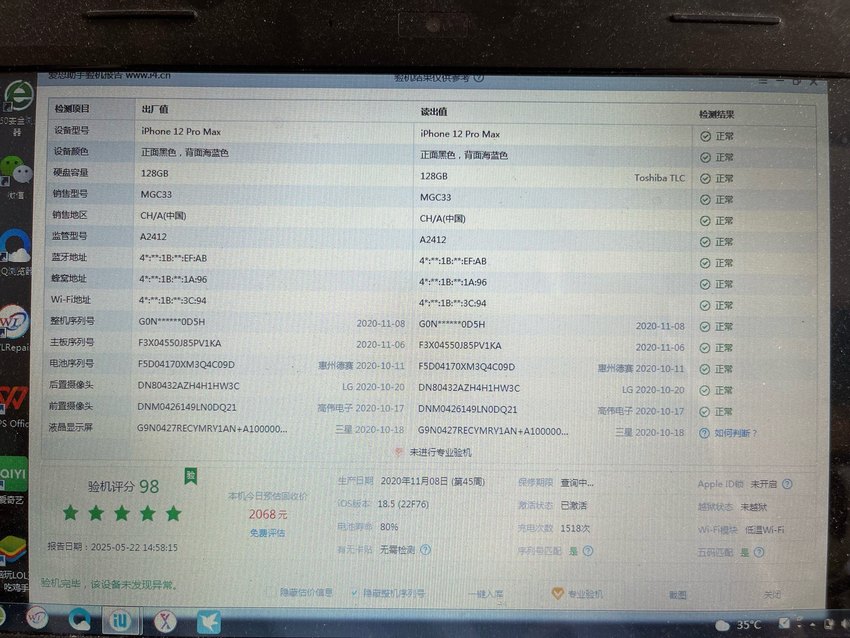Toggle the 隐藏估价信息 checkbox
The image size is (850, 638).
coord(272,592)
